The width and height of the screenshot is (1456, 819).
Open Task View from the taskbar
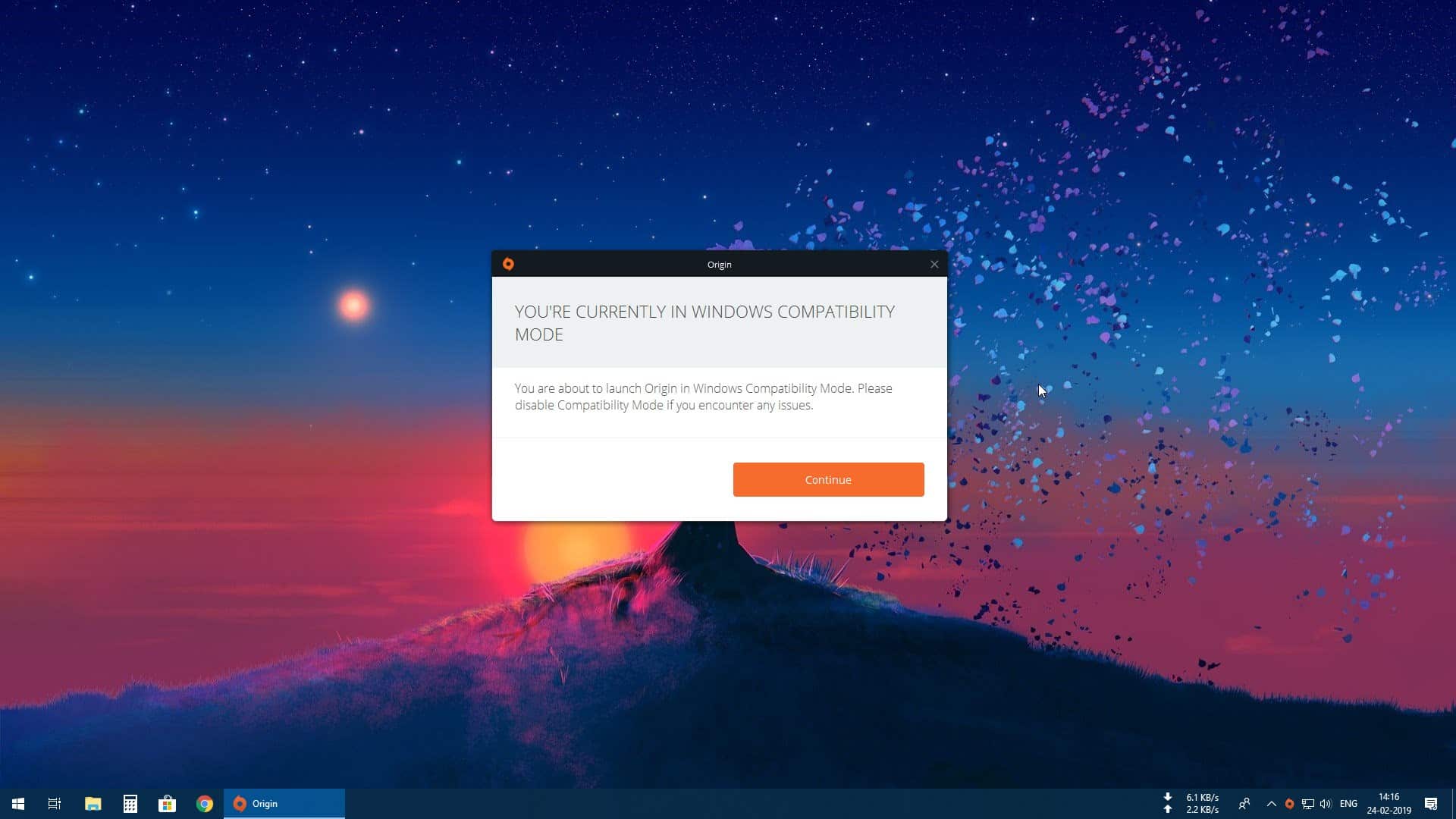point(55,804)
